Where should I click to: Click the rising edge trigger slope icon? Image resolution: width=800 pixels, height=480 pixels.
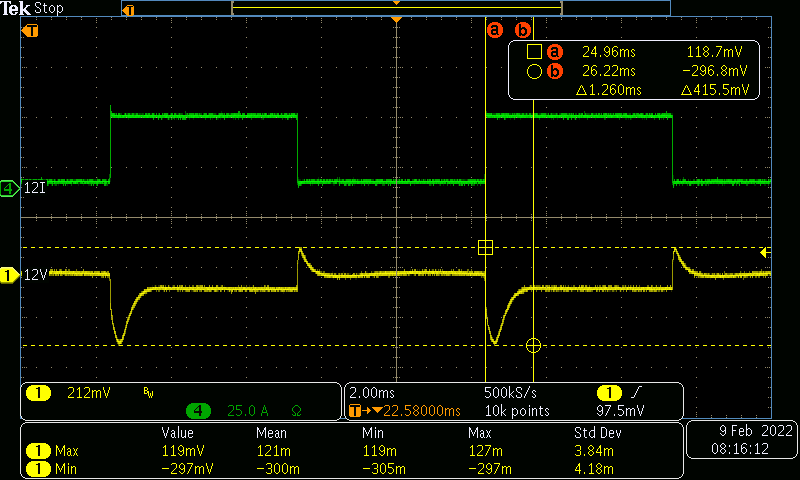[638, 393]
